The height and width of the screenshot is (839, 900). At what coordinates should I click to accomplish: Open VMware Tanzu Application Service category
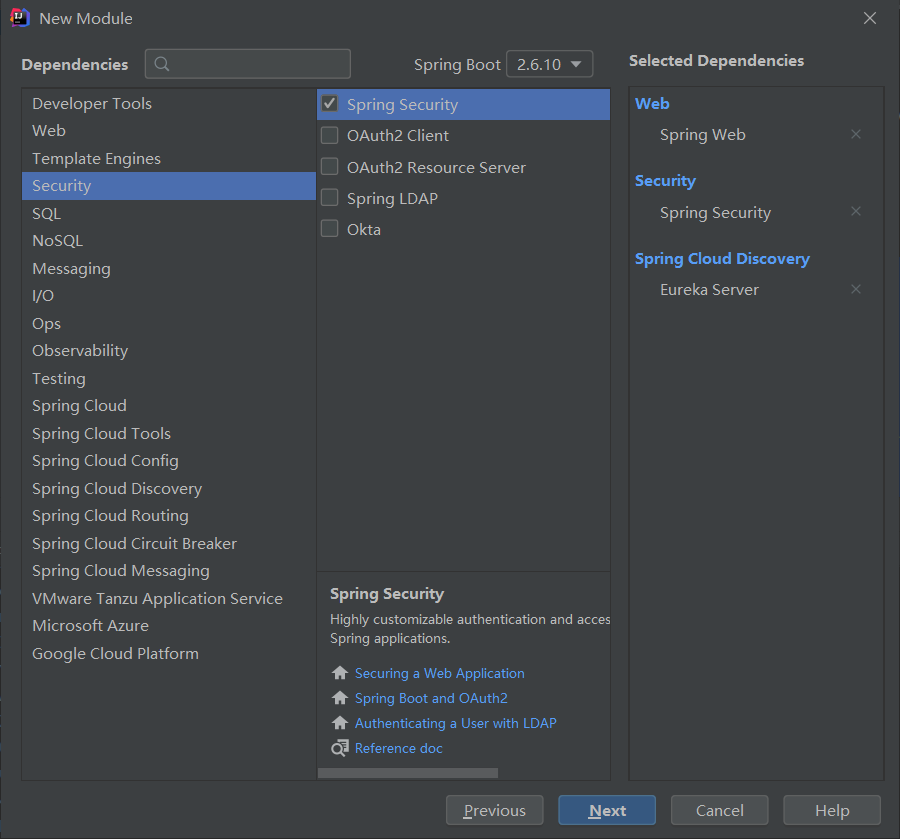169,599
